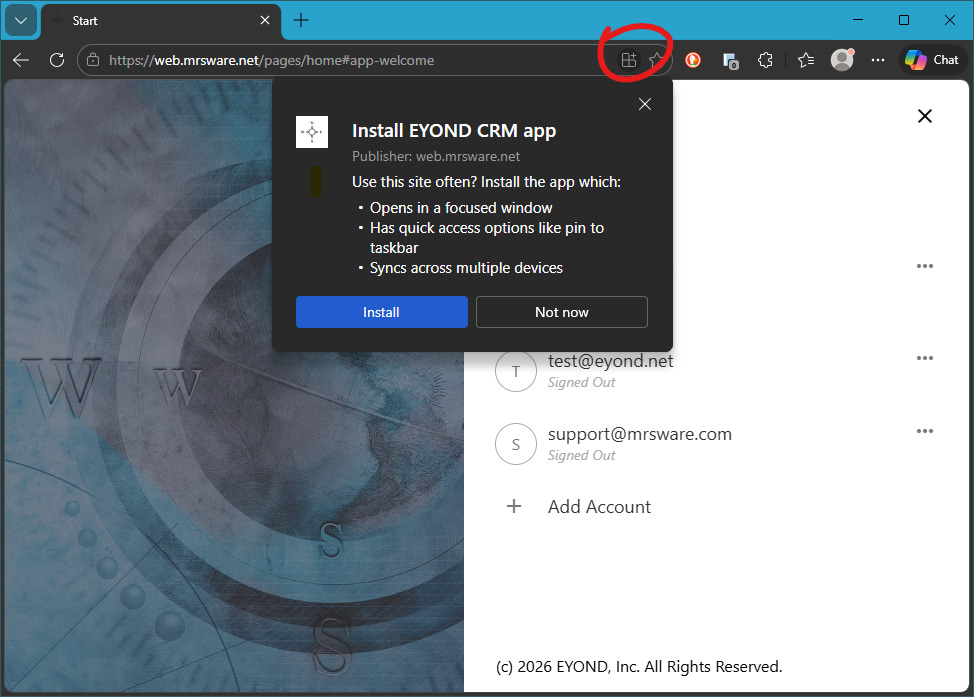Click the S avatar circle
This screenshot has width=974, height=697.
coord(516,444)
